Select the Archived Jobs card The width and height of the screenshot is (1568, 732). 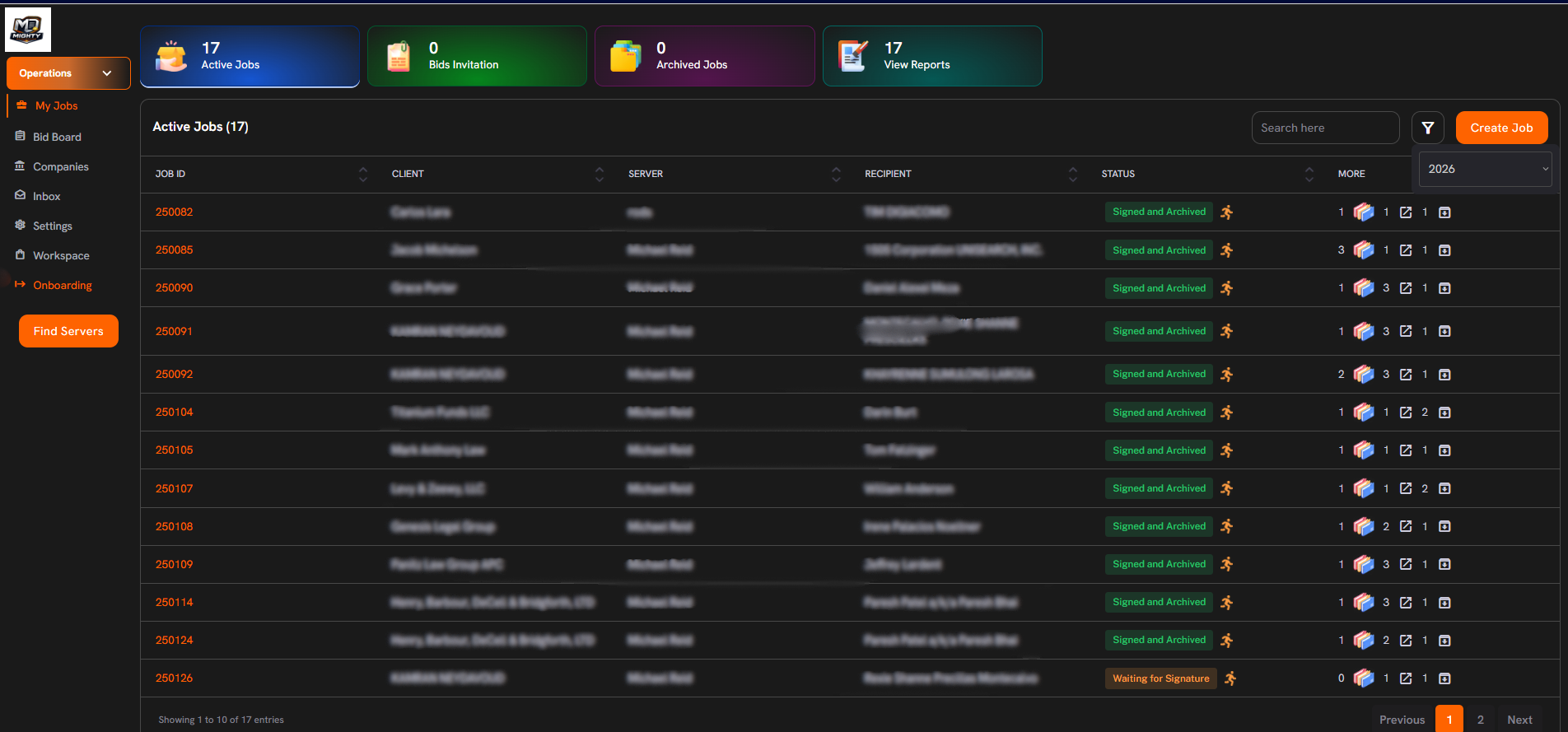coord(704,56)
